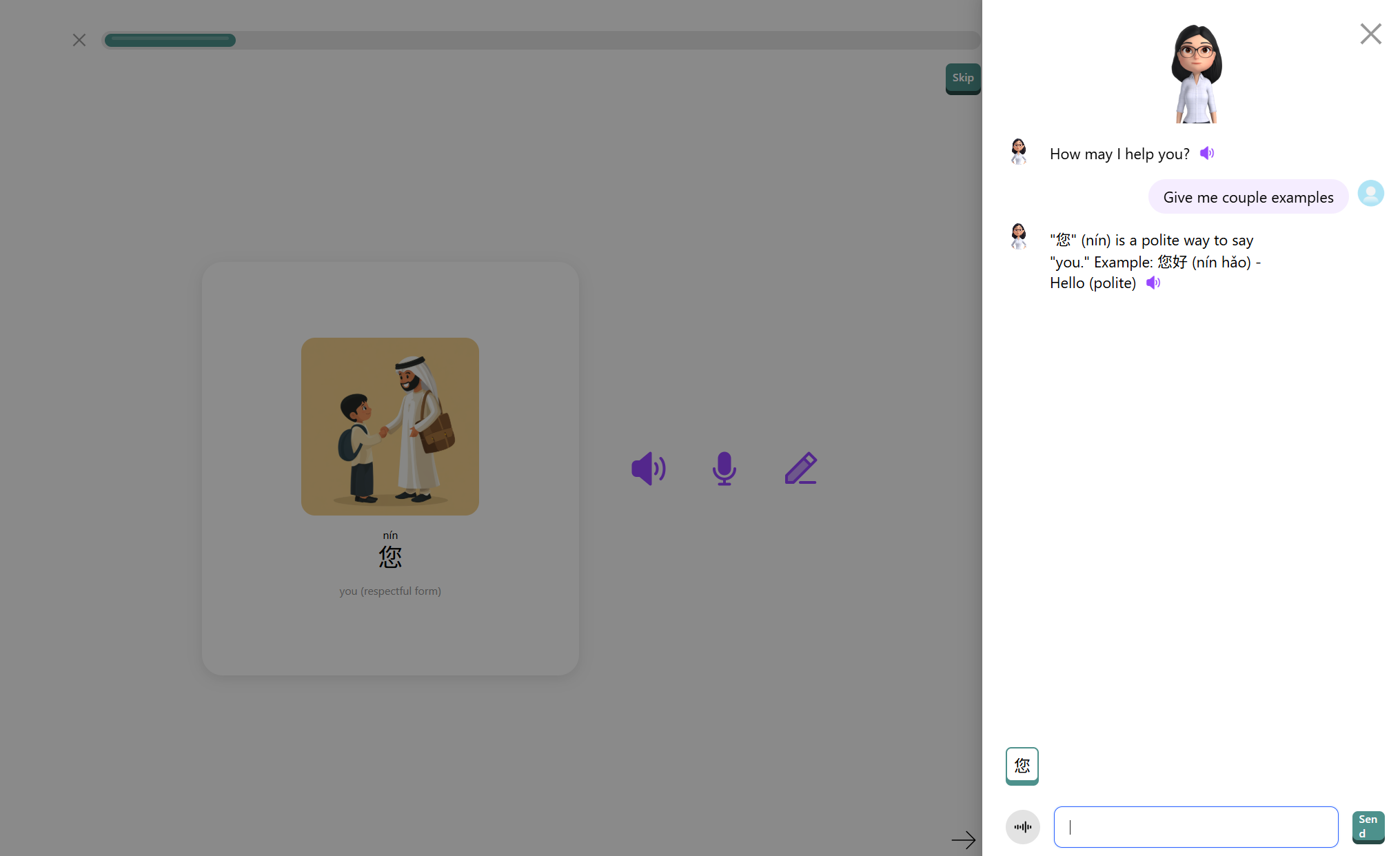Image resolution: width=1400 pixels, height=856 pixels.
Task: Click the small assistant icon beside the 您 explanation
Action: 1018,236
